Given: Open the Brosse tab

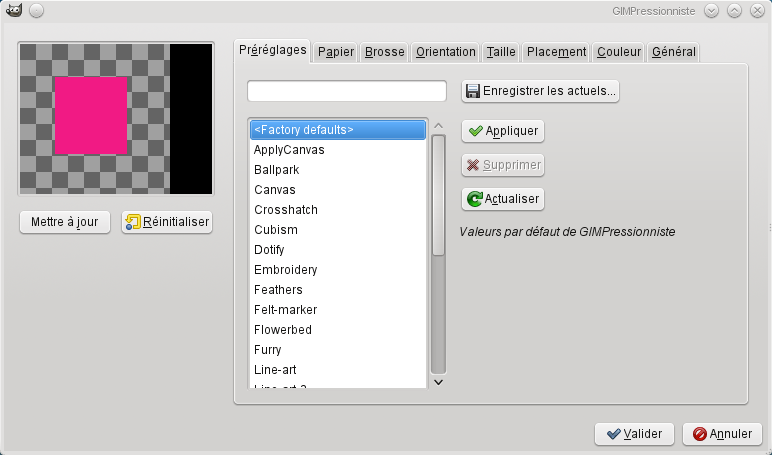Looking at the screenshot, I should coord(384,52).
